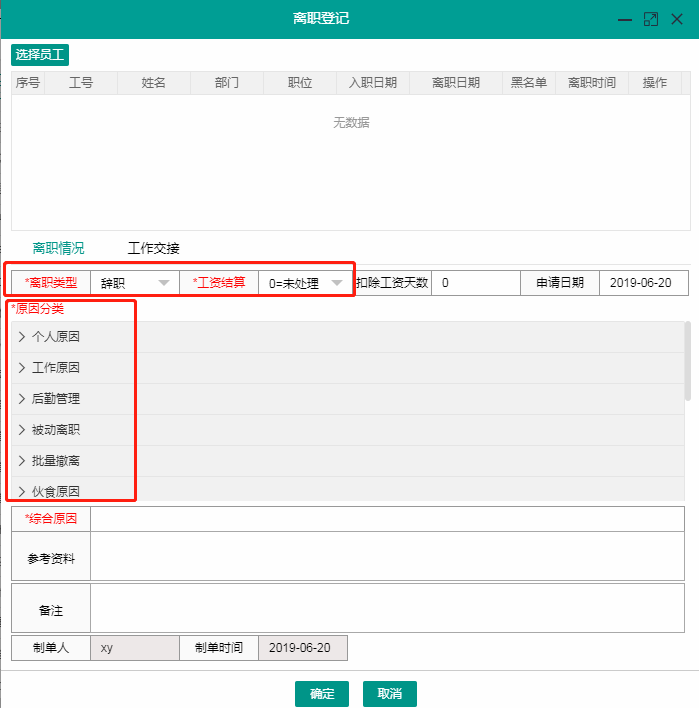Click into the 备注 text area
The width and height of the screenshot is (699, 708).
(387, 609)
